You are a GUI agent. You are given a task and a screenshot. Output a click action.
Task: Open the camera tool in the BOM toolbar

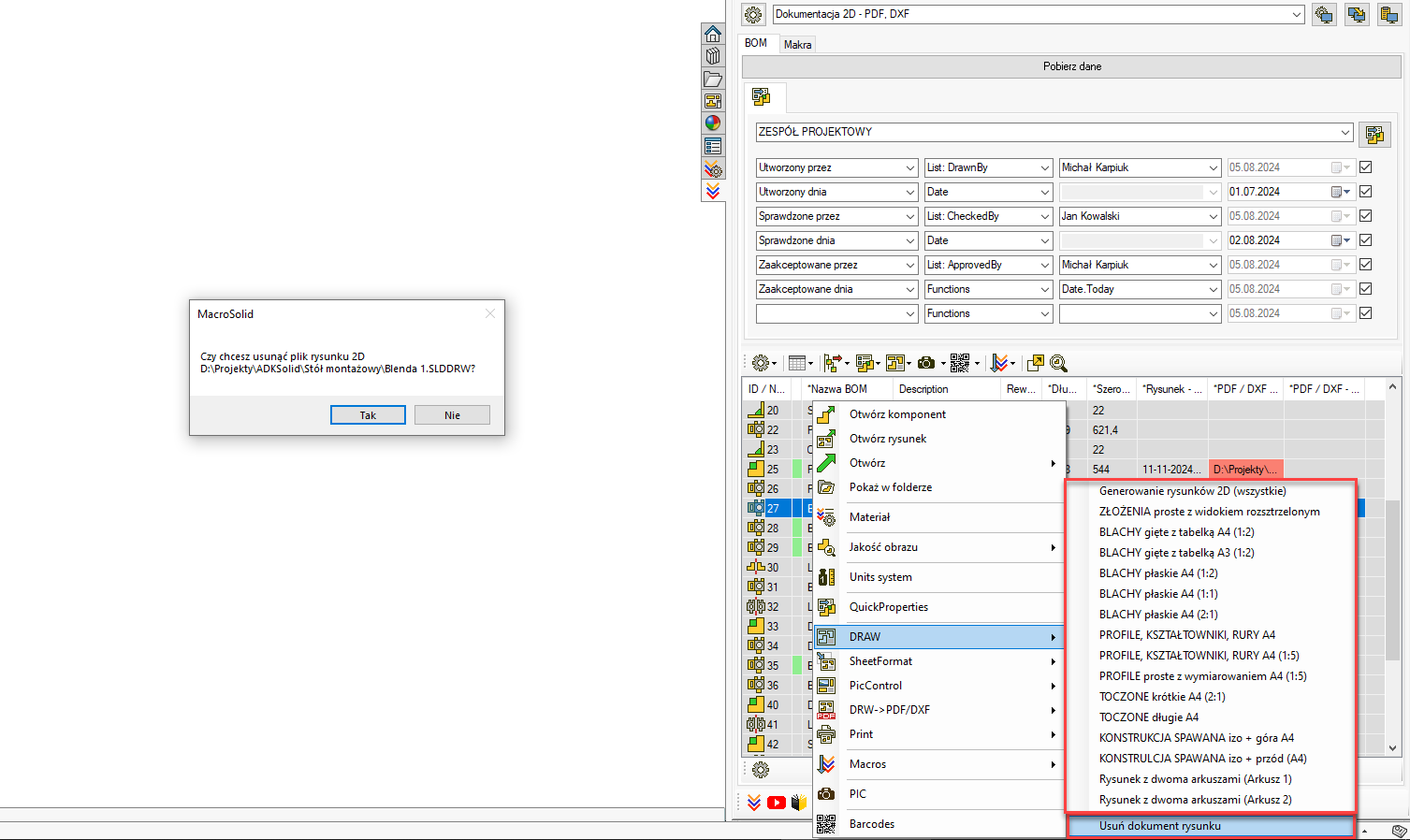pos(926,363)
